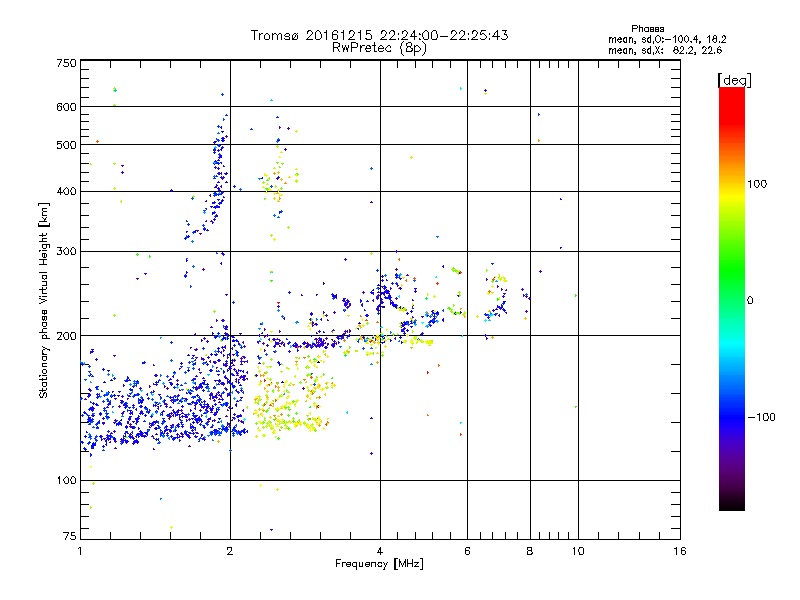Click the 'mean, sd,X: 82.2, 22.6' statistics line
This screenshot has height=600, width=800.
click(x=665, y=50)
